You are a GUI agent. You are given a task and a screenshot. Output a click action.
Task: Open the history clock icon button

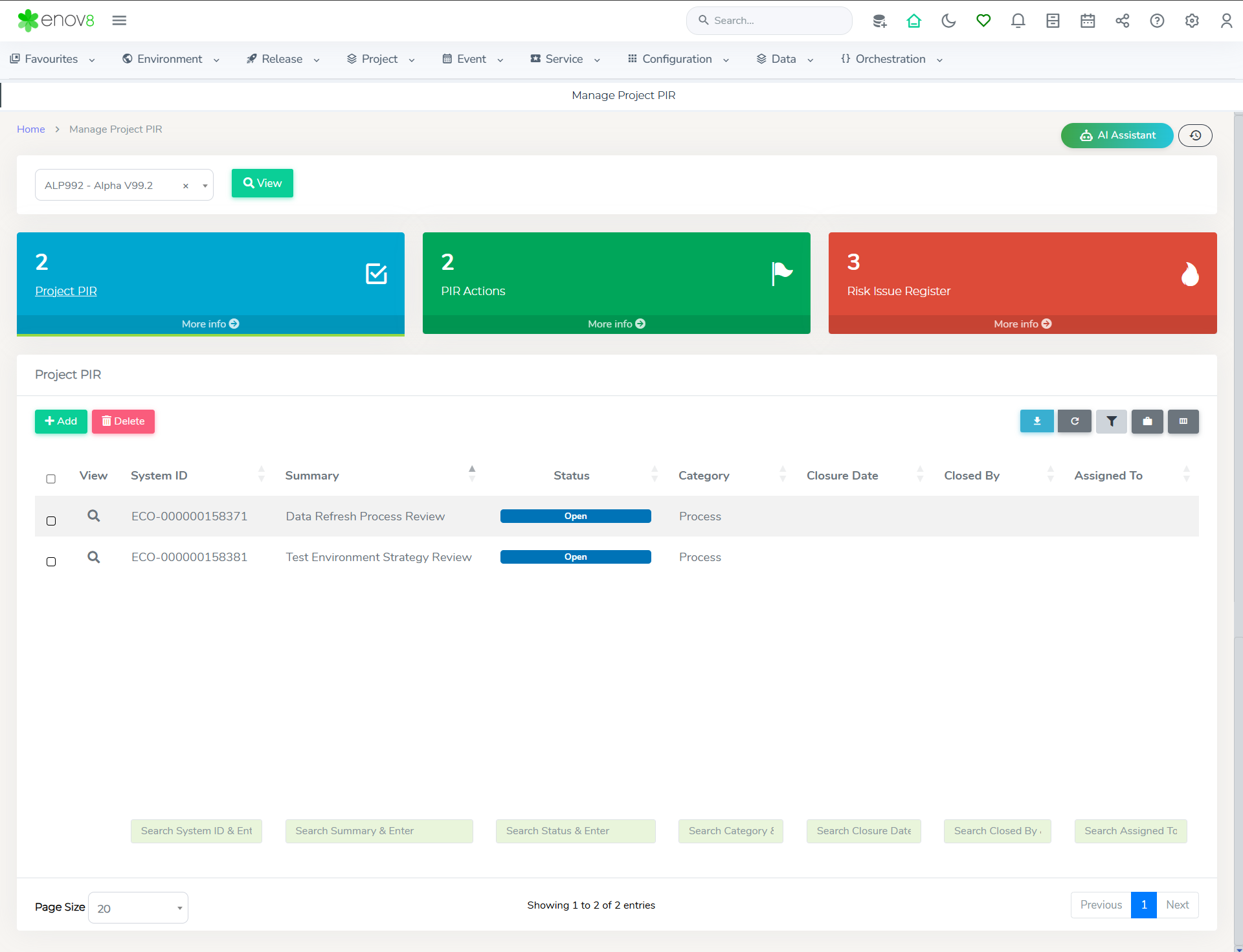[x=1195, y=135]
